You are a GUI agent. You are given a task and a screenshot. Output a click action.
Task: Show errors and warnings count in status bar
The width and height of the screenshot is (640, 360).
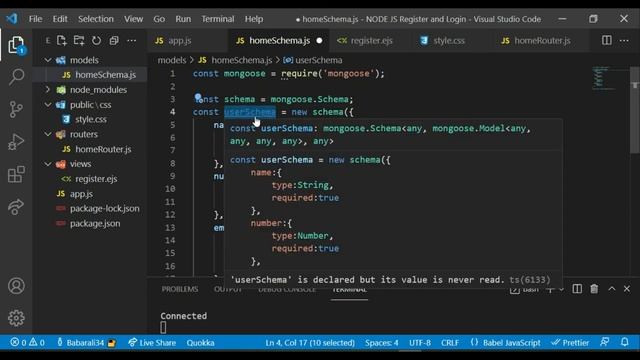27,342
